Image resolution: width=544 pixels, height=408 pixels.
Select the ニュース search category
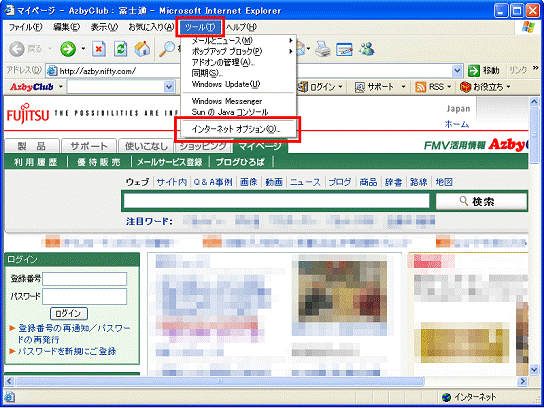click(x=305, y=182)
